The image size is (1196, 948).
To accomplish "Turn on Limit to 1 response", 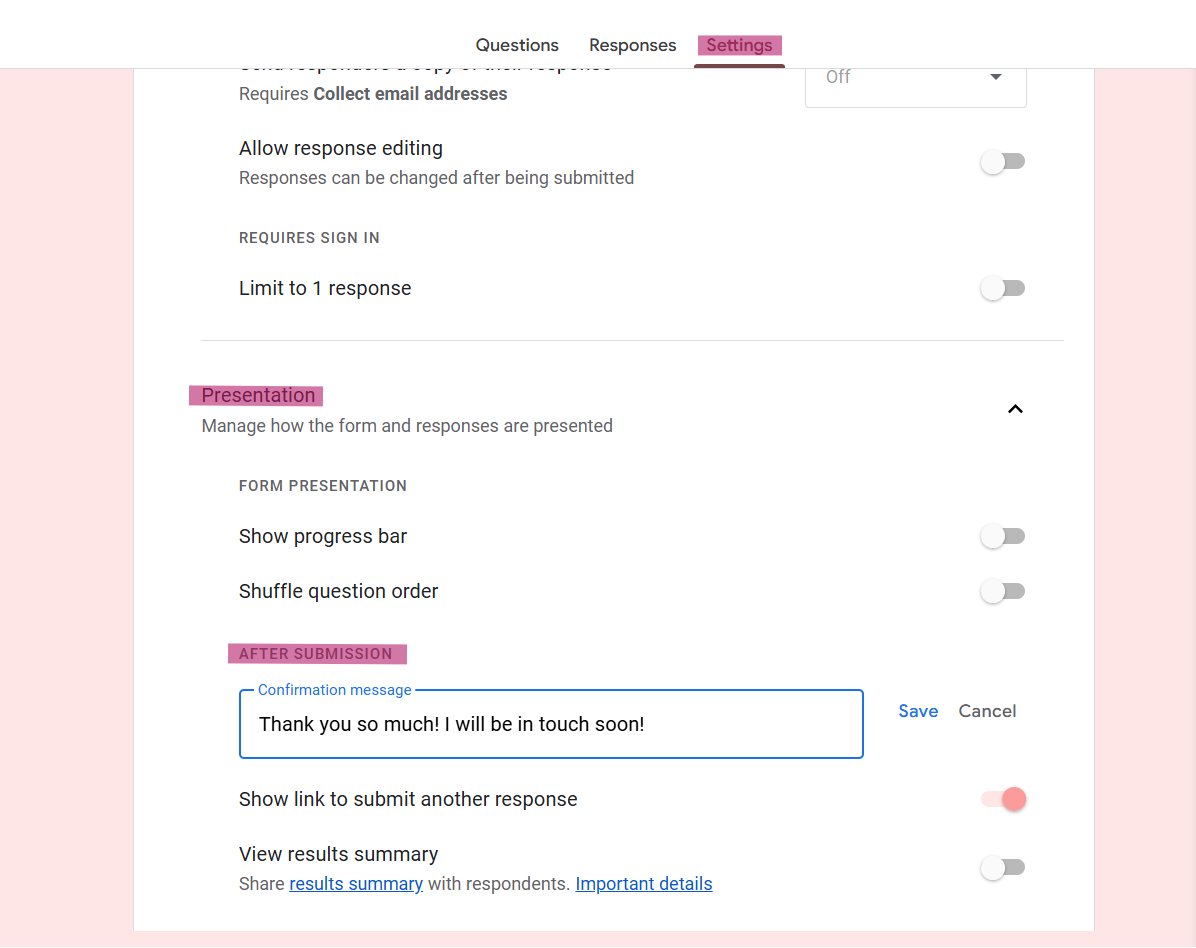I will [1003, 289].
